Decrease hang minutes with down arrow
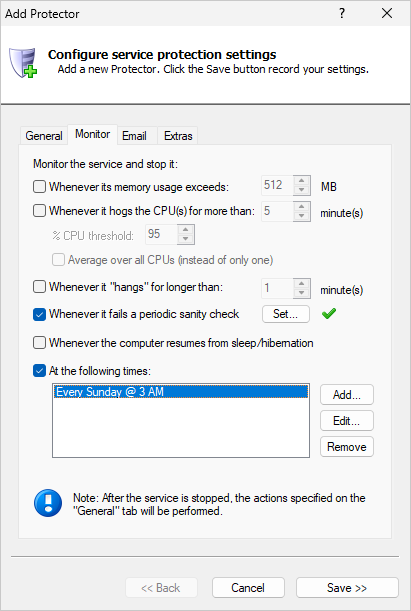This screenshot has width=411, height=611. coord(302,293)
